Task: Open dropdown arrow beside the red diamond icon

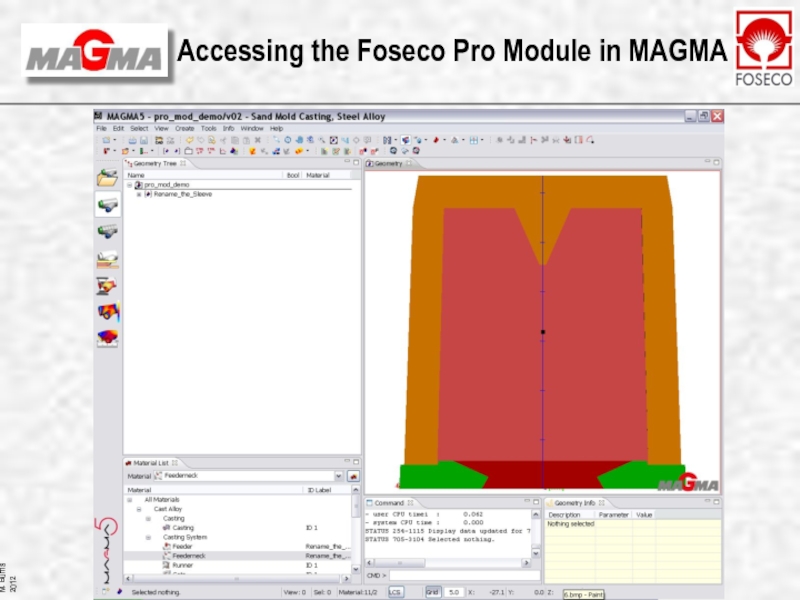Action: pyautogui.click(x=444, y=140)
